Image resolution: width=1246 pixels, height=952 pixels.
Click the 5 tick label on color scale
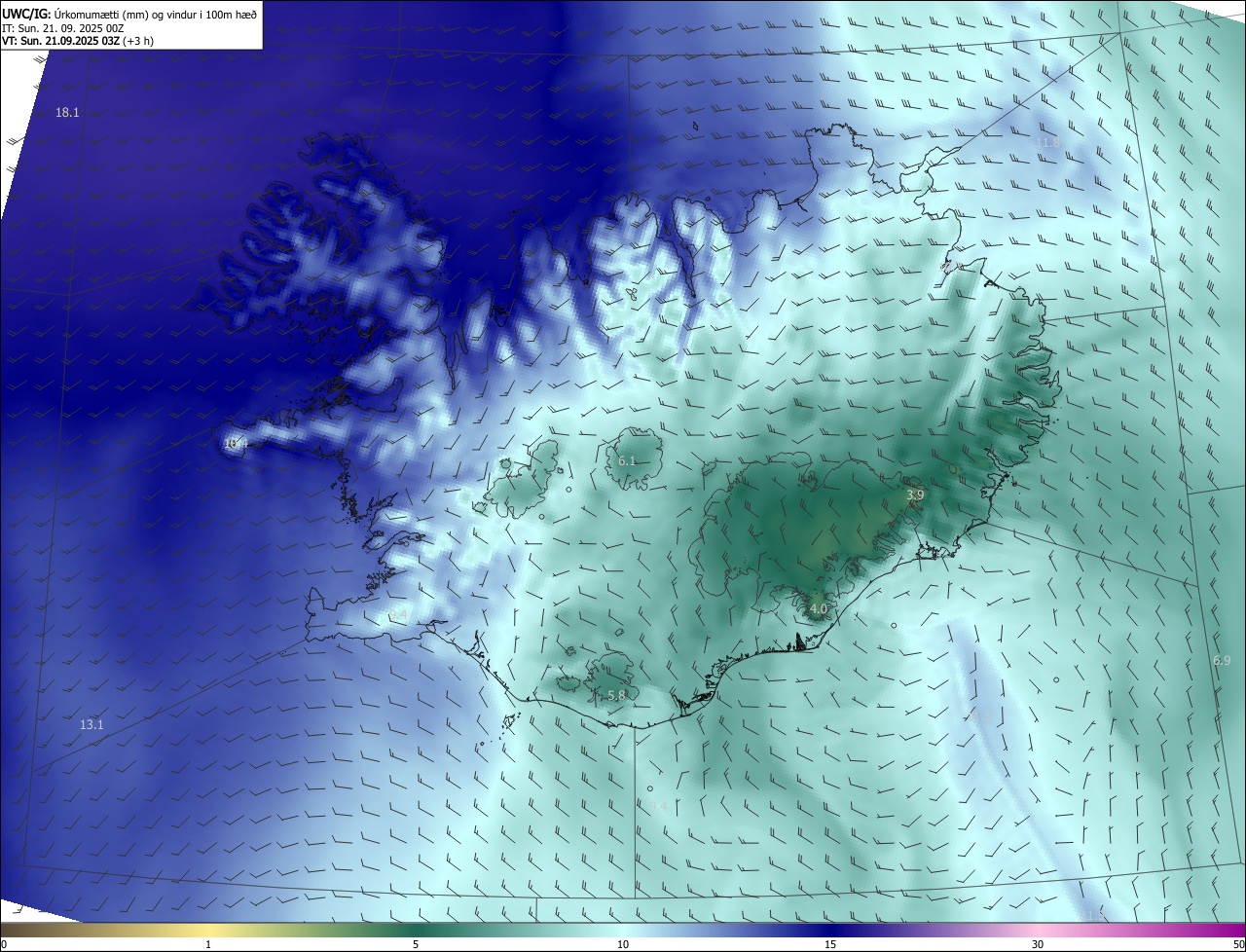tap(416, 944)
